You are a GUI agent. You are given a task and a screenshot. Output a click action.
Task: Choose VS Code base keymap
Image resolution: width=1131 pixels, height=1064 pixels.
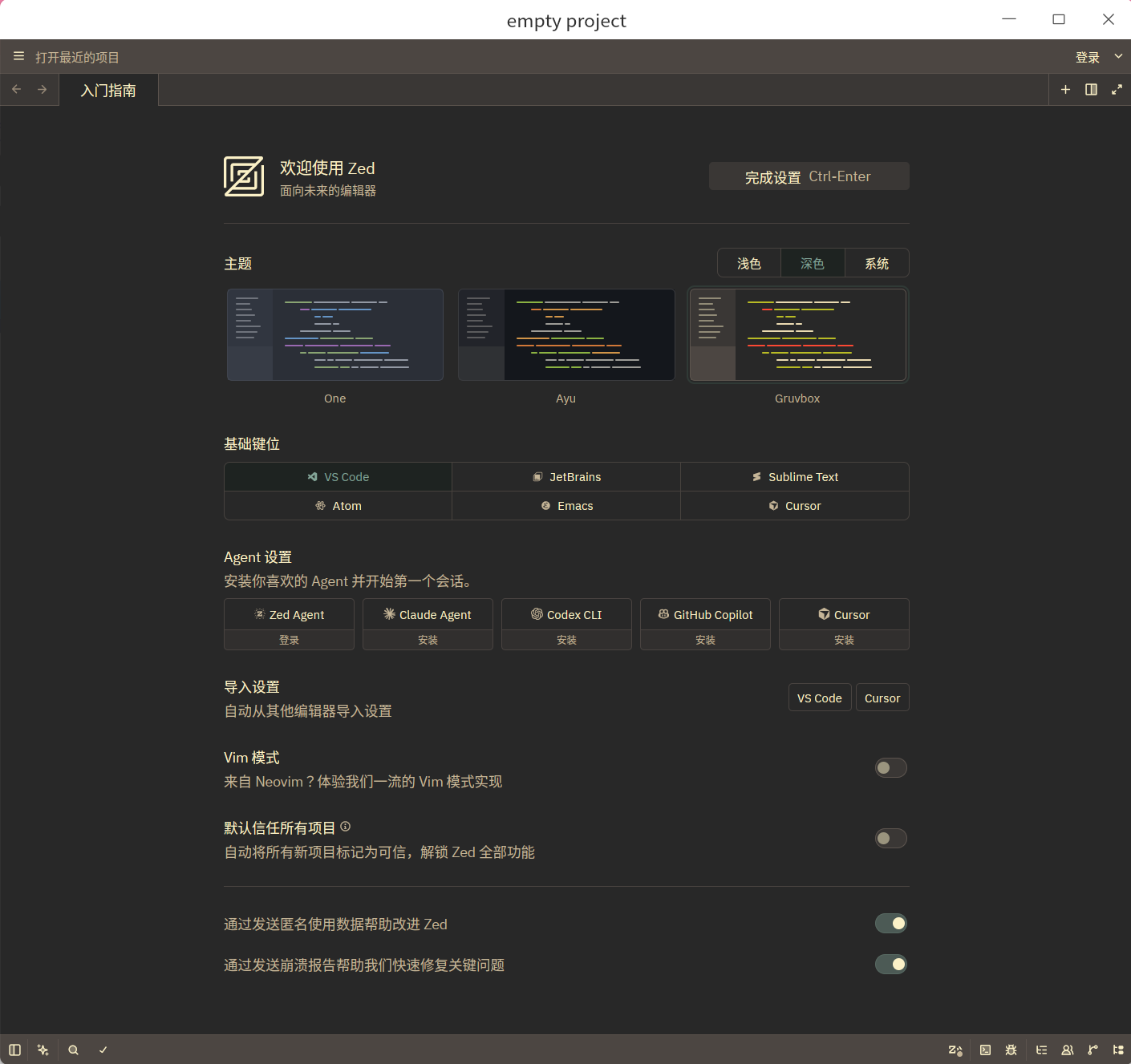pos(338,477)
